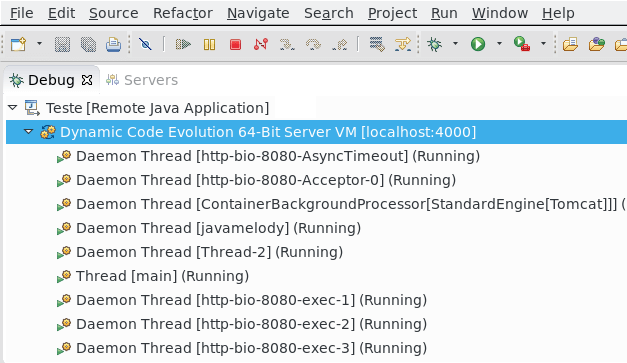
Task: Open the Run launch dropdown arrow
Action: (499, 43)
